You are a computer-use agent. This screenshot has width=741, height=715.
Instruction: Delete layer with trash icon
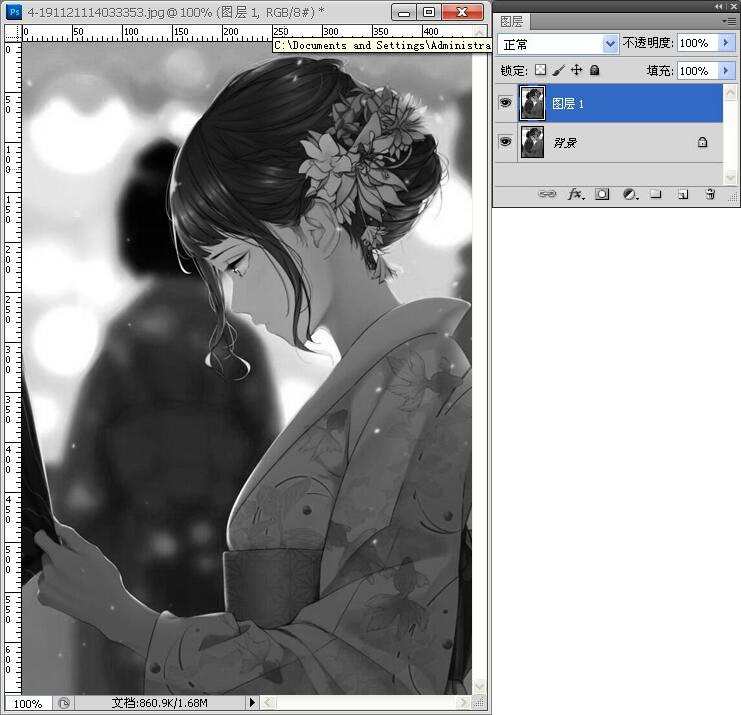(x=710, y=194)
